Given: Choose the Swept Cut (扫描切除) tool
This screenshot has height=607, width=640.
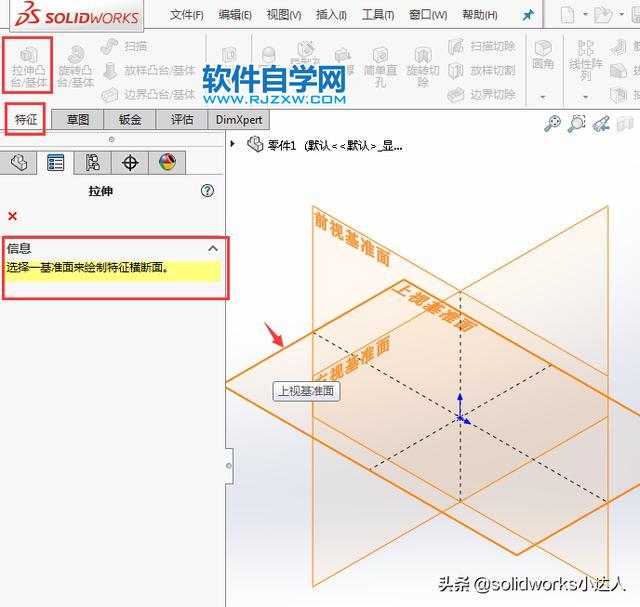Looking at the screenshot, I should 482,46.
